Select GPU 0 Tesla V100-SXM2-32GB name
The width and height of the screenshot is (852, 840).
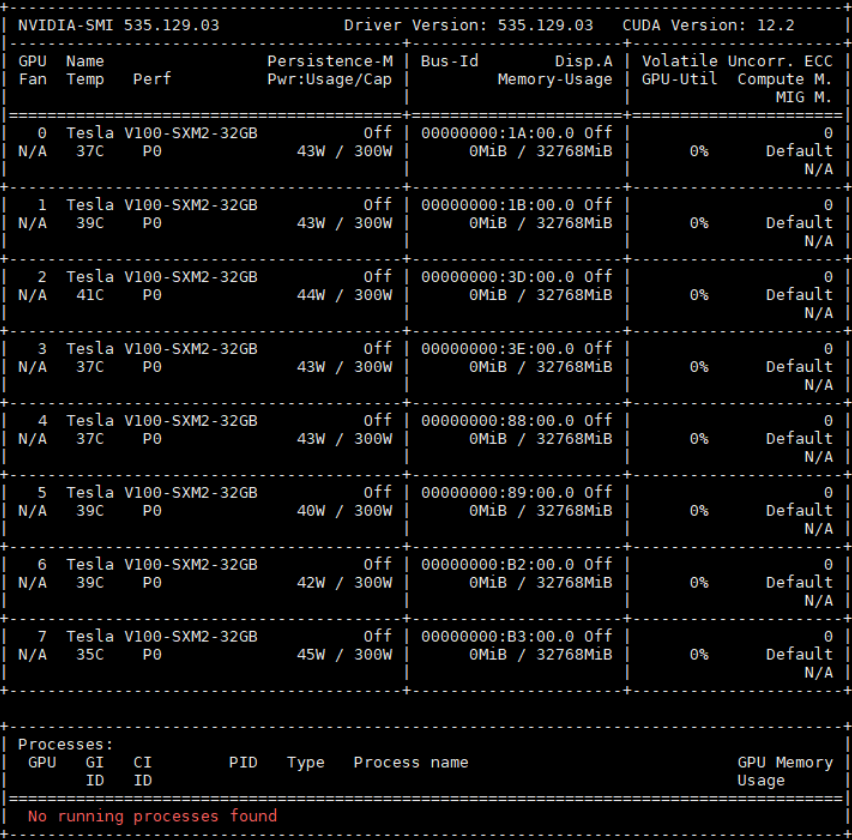coord(162,133)
